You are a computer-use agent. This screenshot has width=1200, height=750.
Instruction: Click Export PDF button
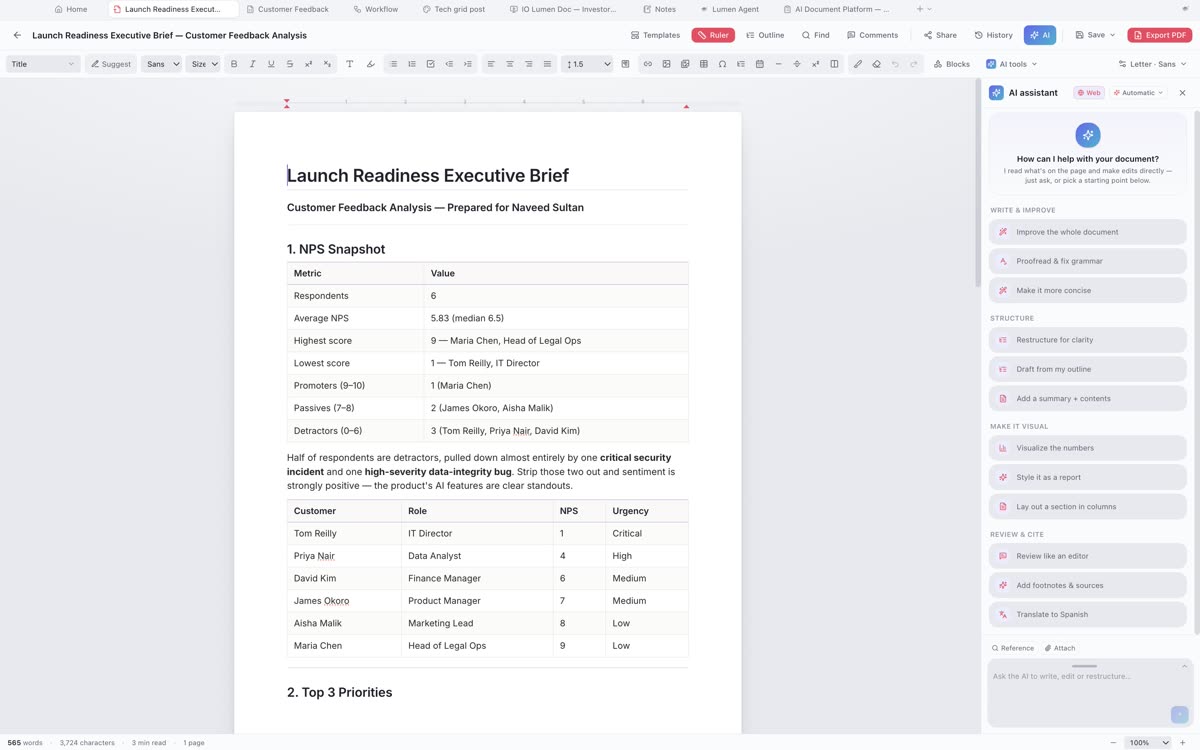1160,35
